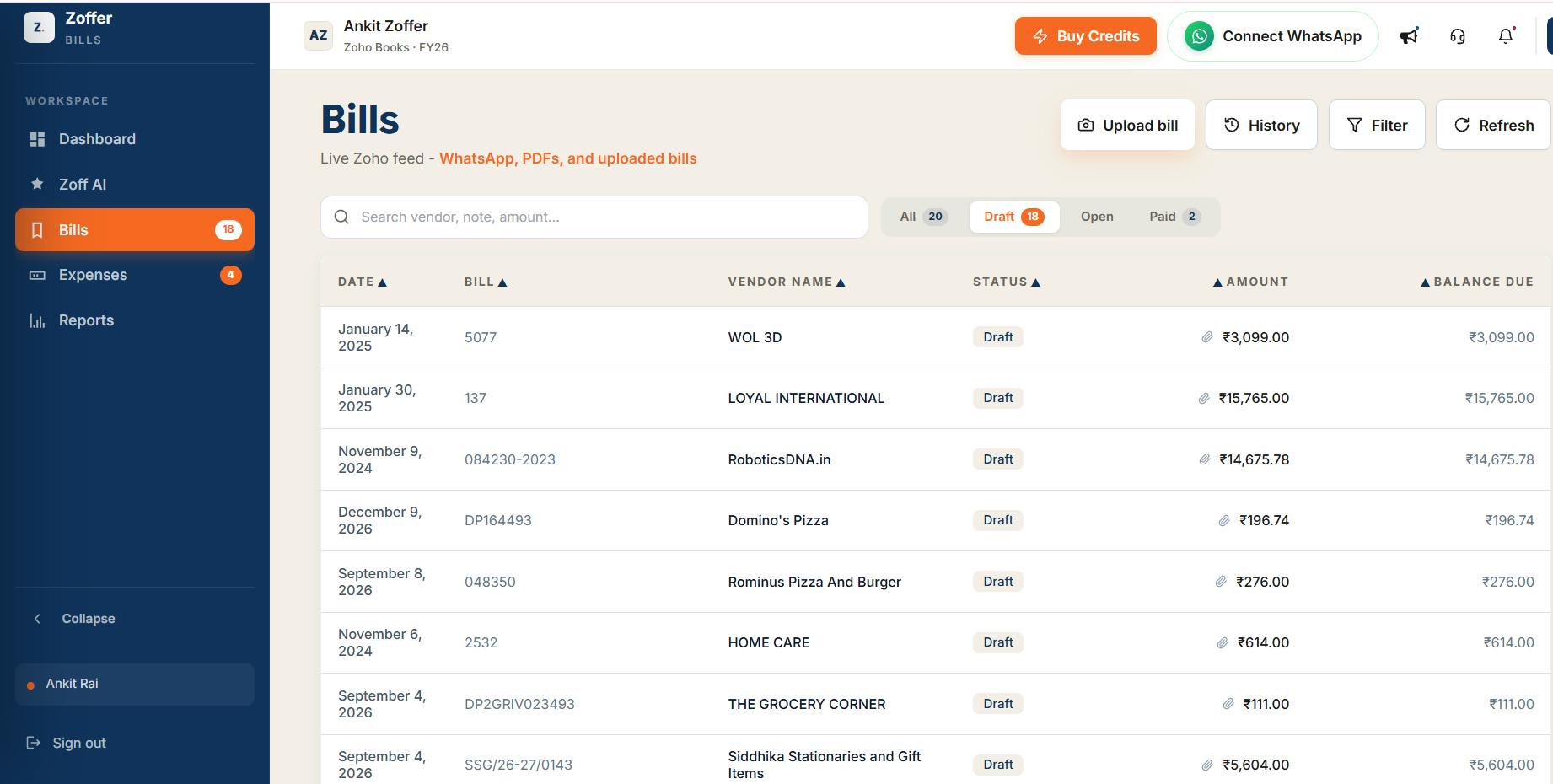Click the Buy Credits button
Image resolution: width=1553 pixels, height=784 pixels.
pyautogui.click(x=1086, y=36)
